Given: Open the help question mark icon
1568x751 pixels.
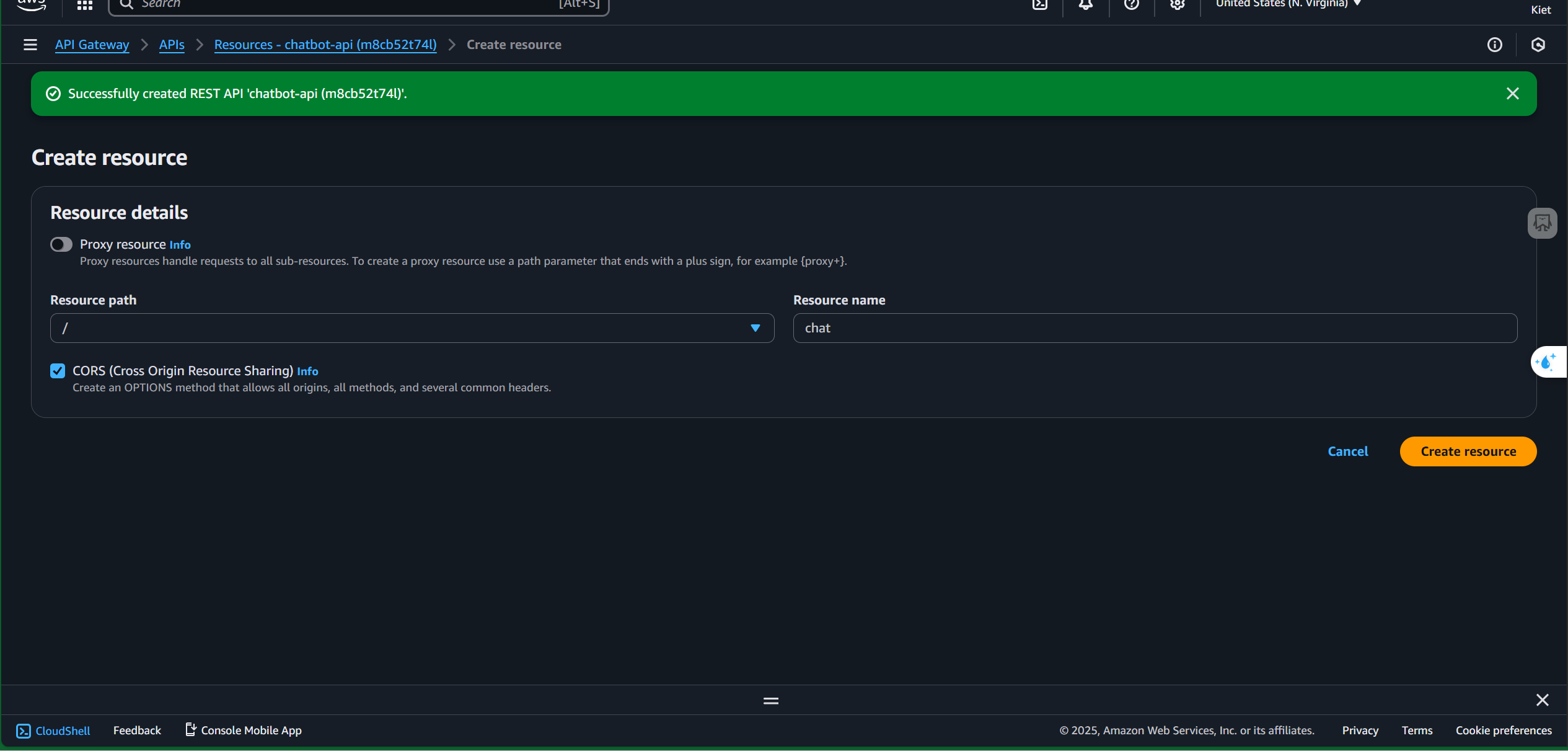Looking at the screenshot, I should coord(1131,4).
